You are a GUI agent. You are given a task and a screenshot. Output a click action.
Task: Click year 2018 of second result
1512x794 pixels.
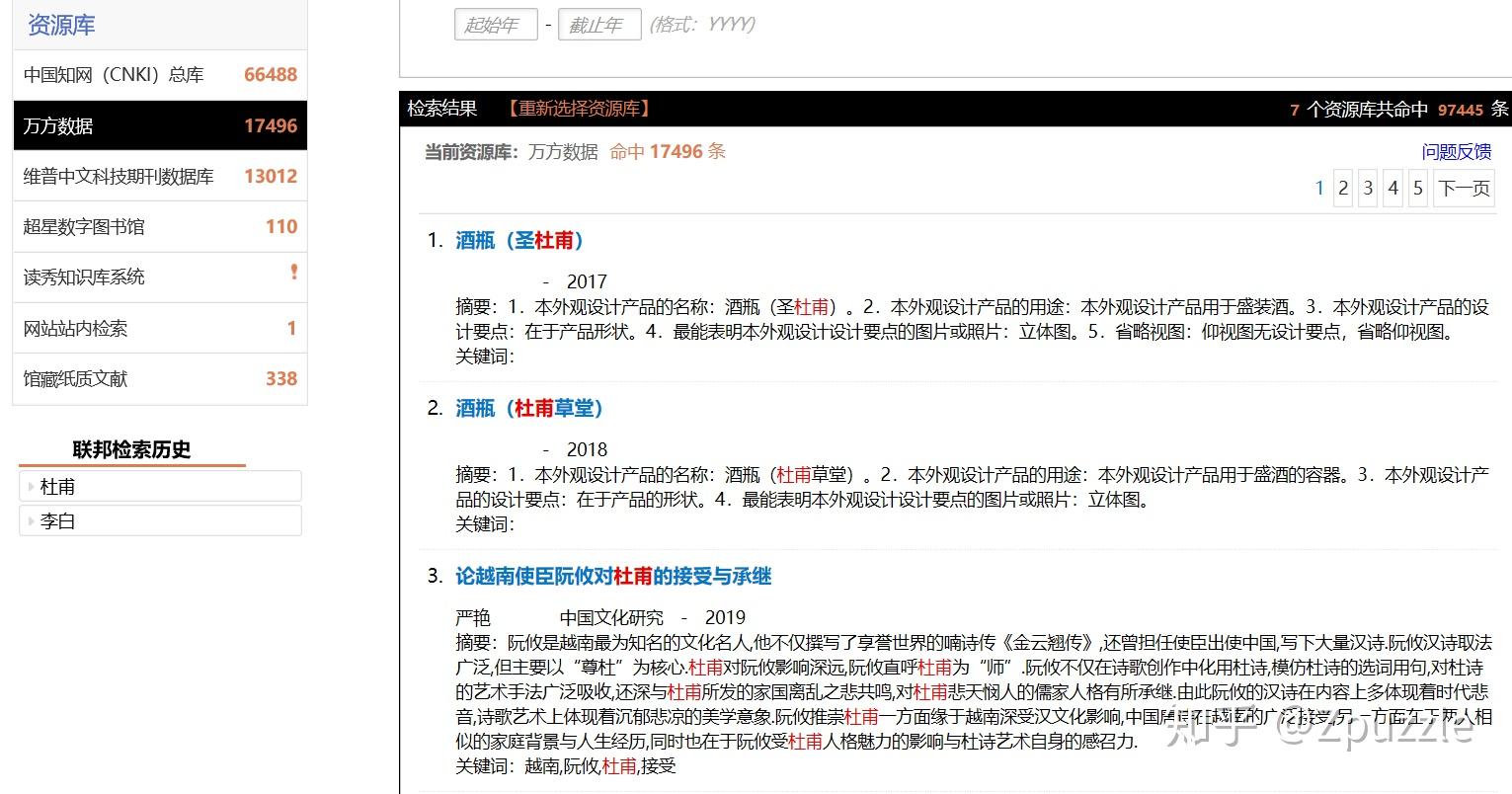tap(587, 449)
